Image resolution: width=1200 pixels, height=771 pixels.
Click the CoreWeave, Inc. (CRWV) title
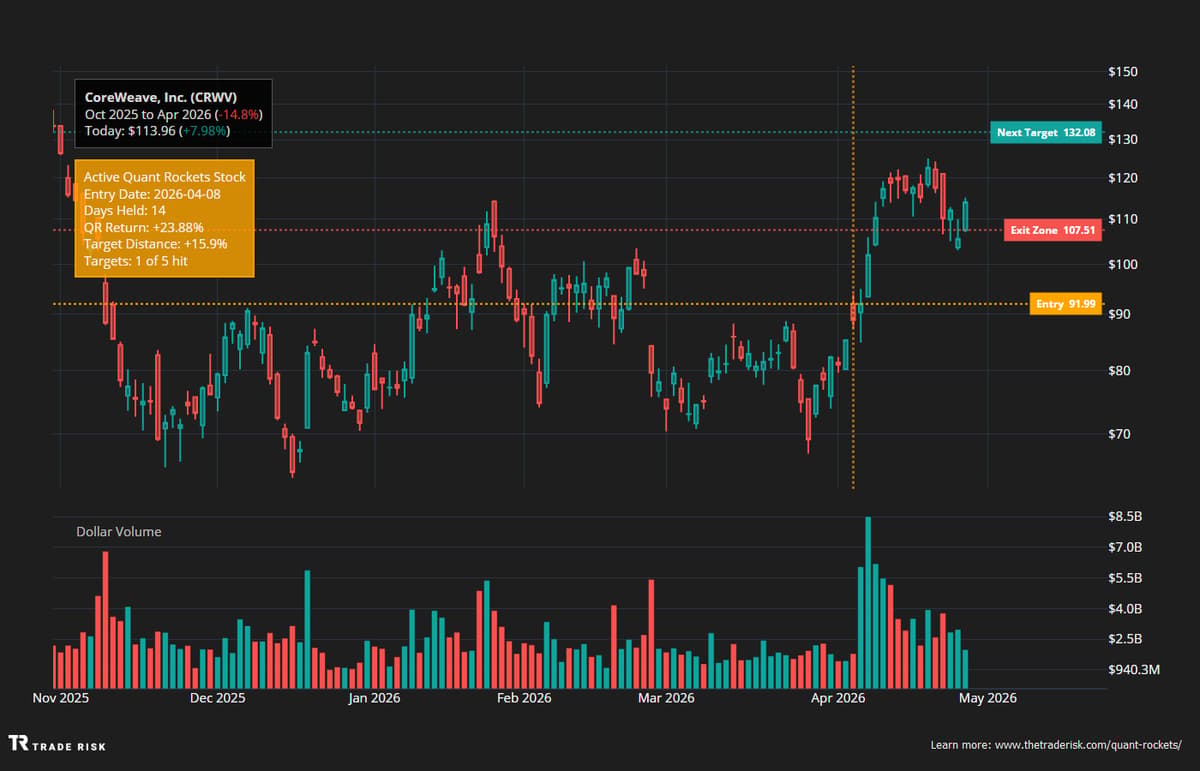coord(160,98)
